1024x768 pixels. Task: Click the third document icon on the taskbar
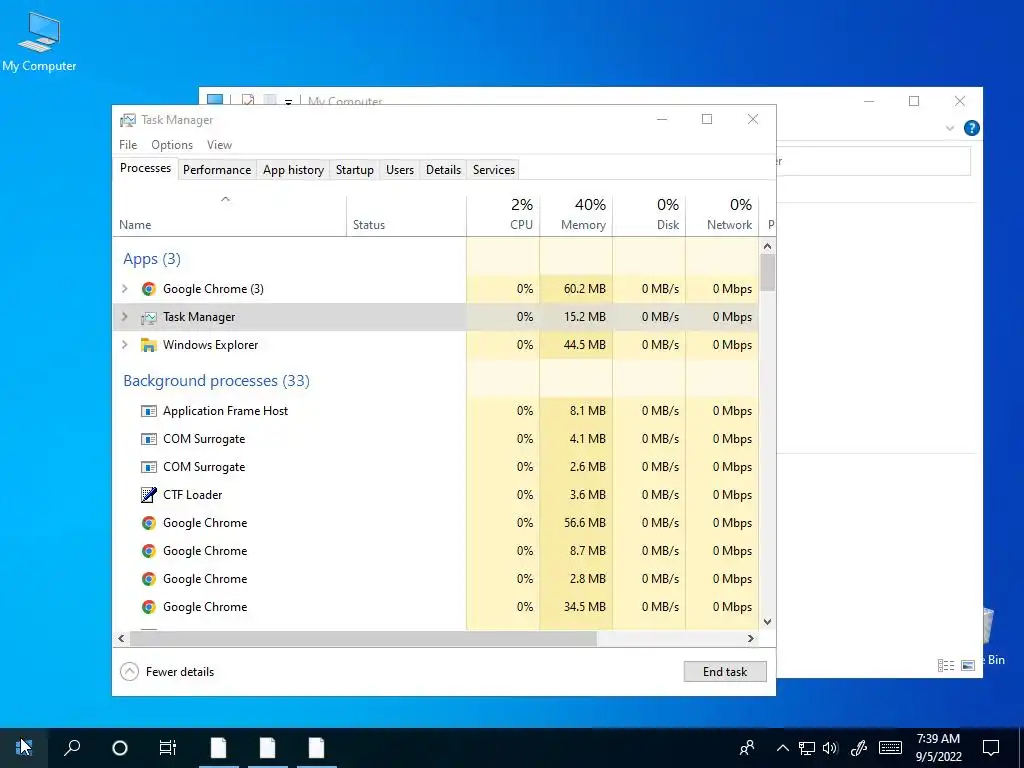pyautogui.click(x=316, y=748)
